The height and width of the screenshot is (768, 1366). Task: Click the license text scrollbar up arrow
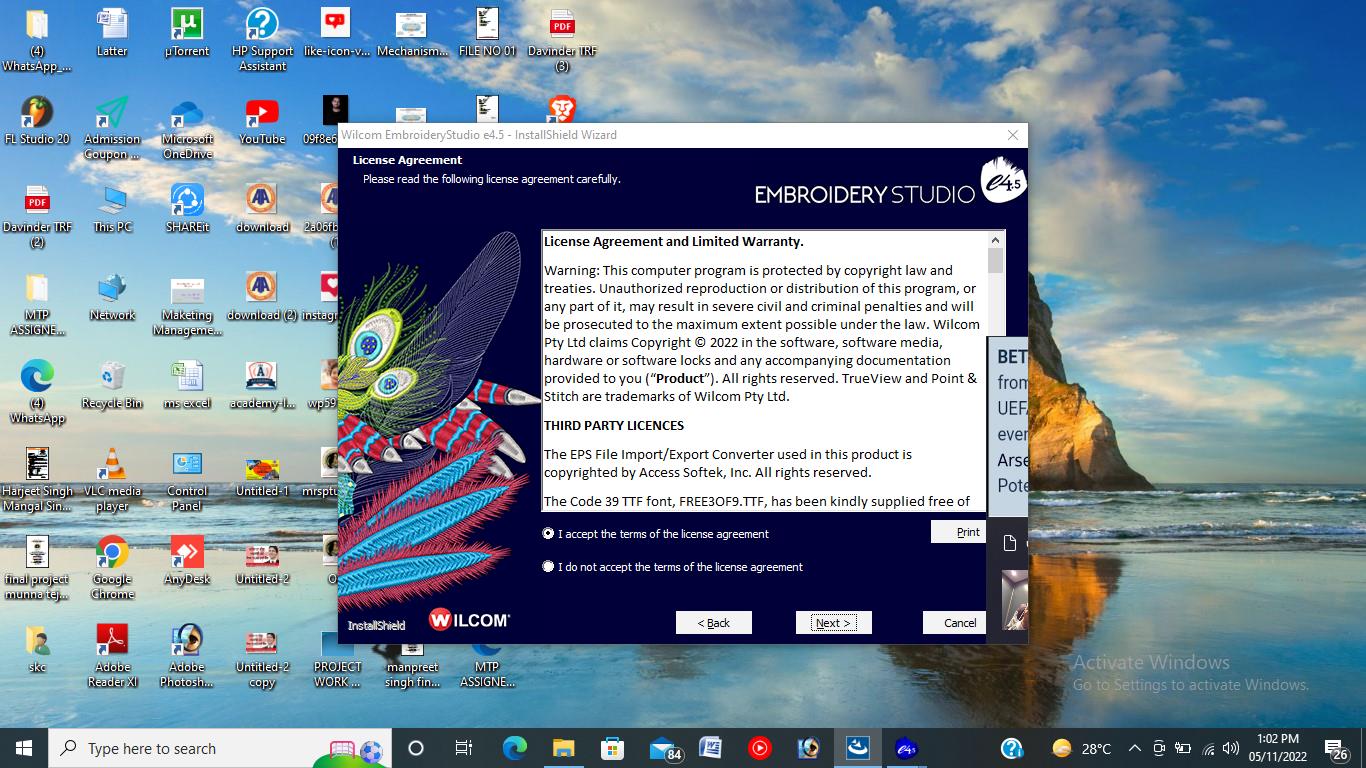click(x=995, y=241)
